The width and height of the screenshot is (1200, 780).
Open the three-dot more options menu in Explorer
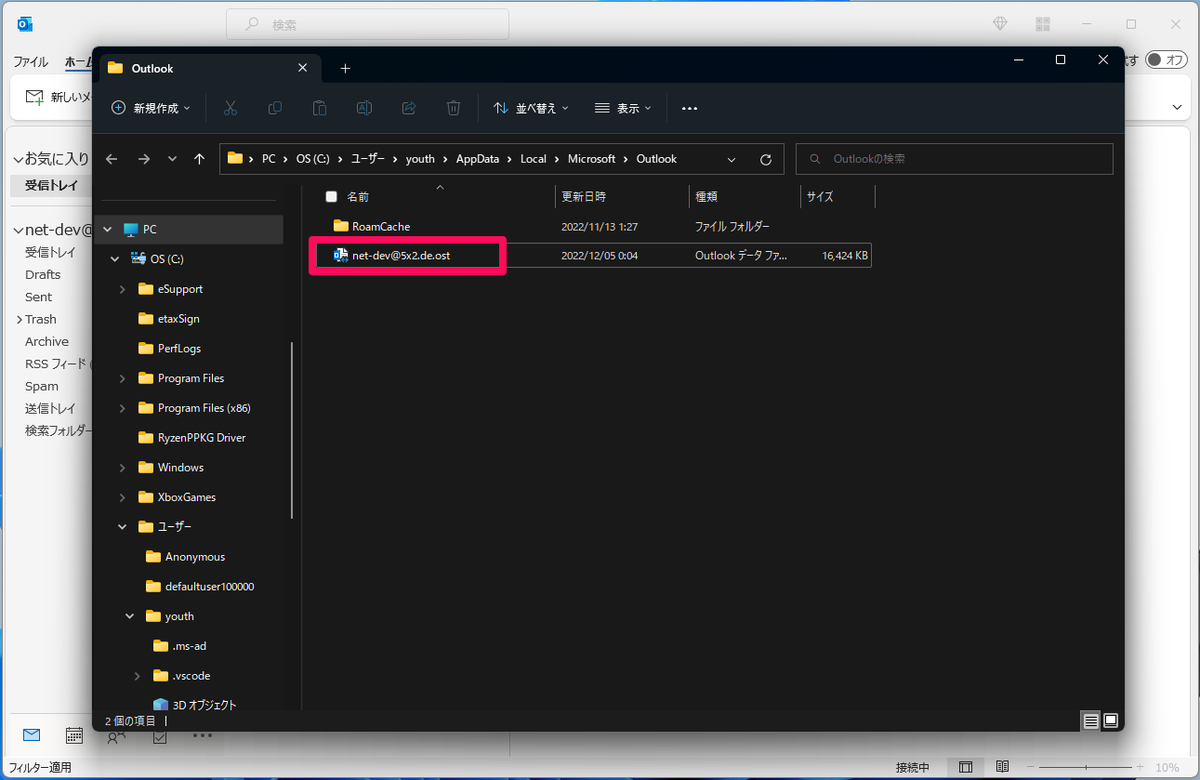coord(689,108)
